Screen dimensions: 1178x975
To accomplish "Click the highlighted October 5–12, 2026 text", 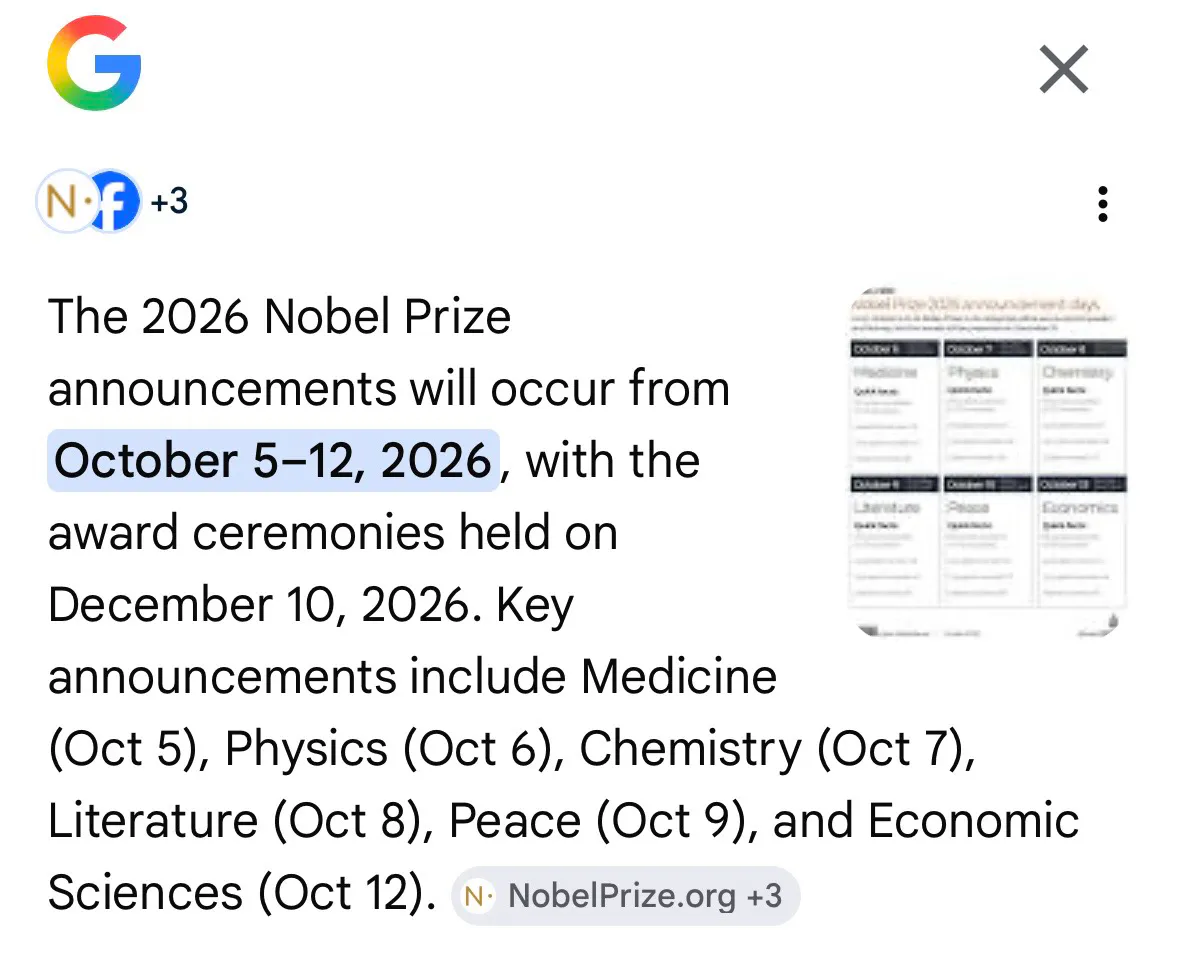I will tap(272, 461).
